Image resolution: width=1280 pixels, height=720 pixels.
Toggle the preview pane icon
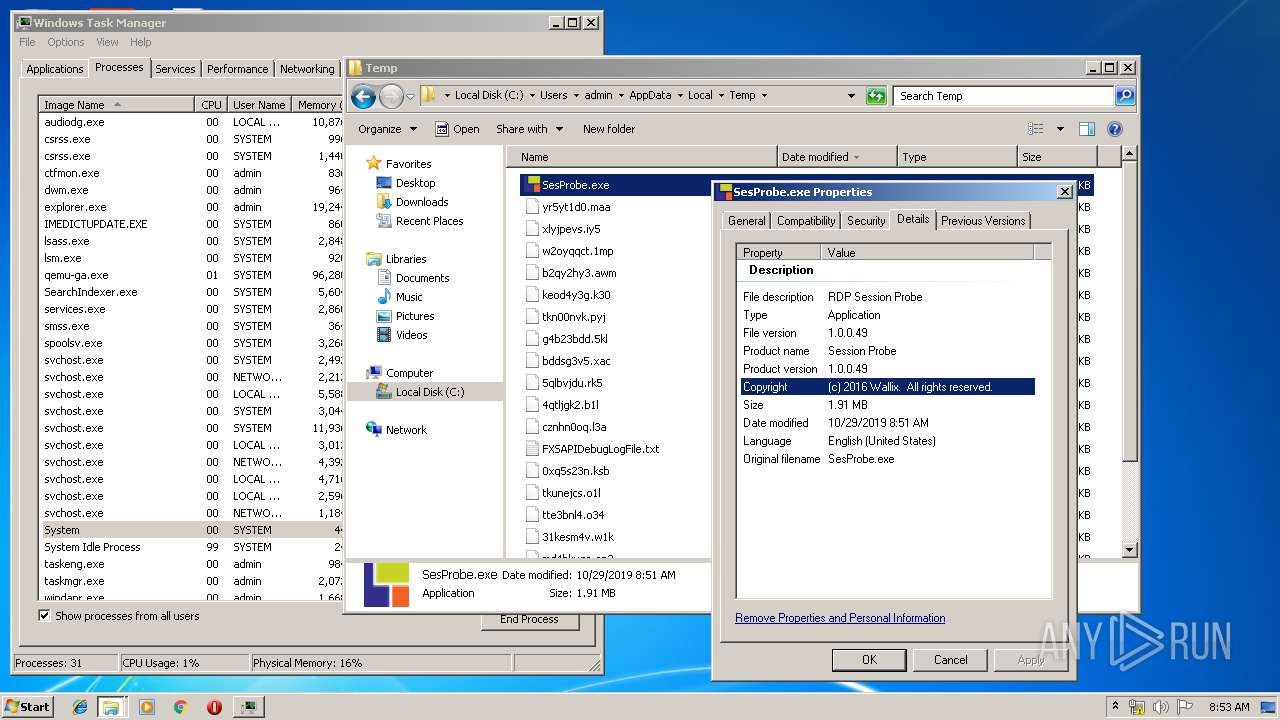[1087, 129]
